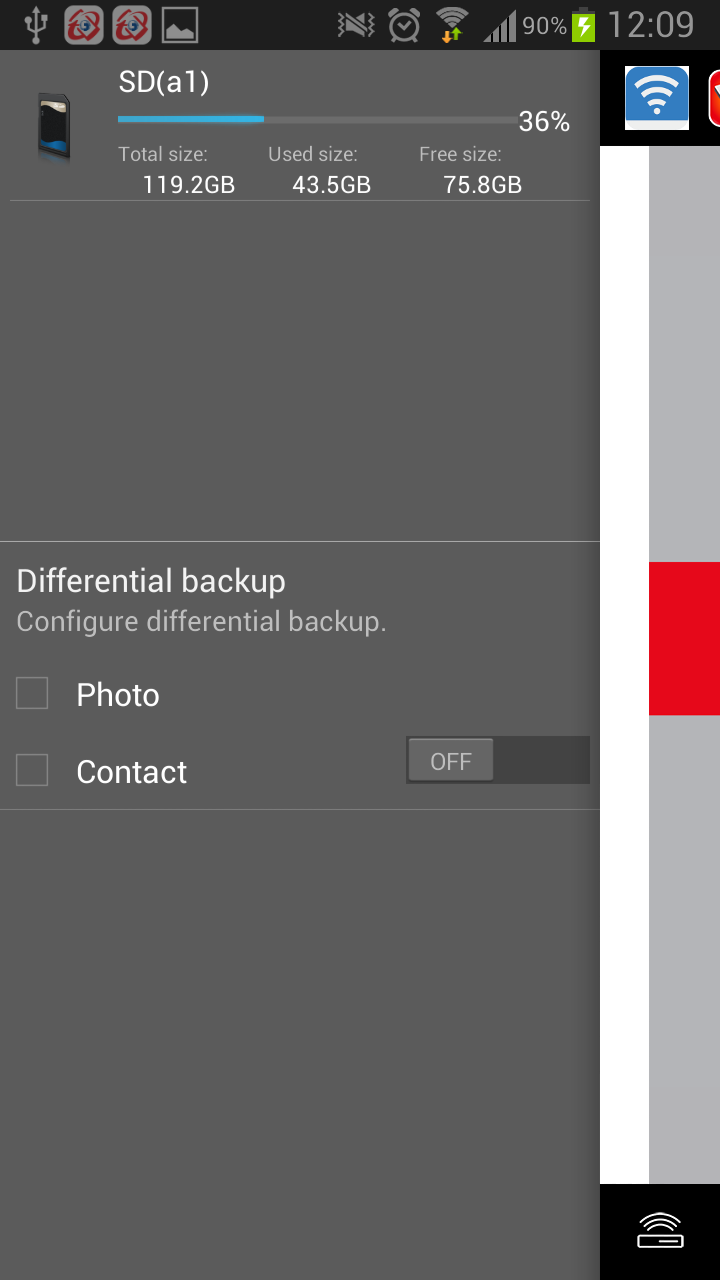720x1280 pixels.
Task: Click the SD storage usage progress bar
Action: pyautogui.click(x=317, y=119)
